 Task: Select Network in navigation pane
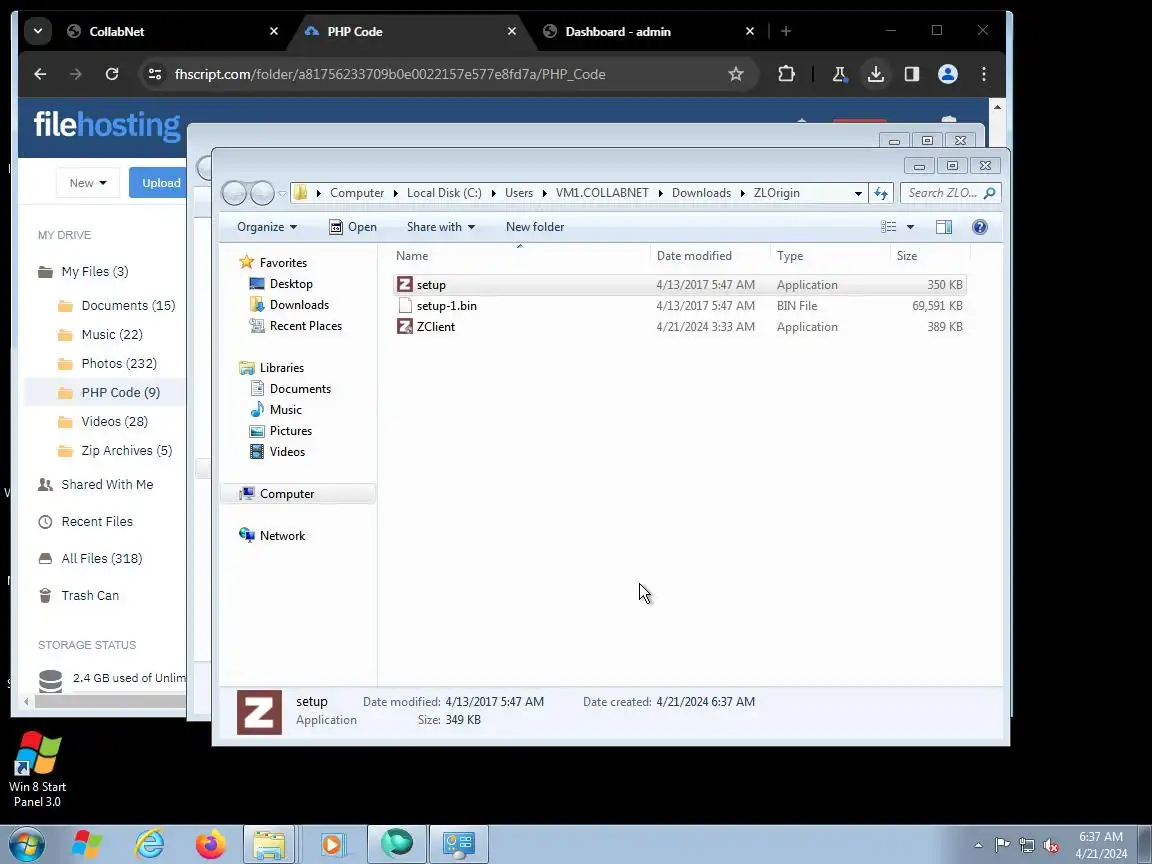(282, 536)
